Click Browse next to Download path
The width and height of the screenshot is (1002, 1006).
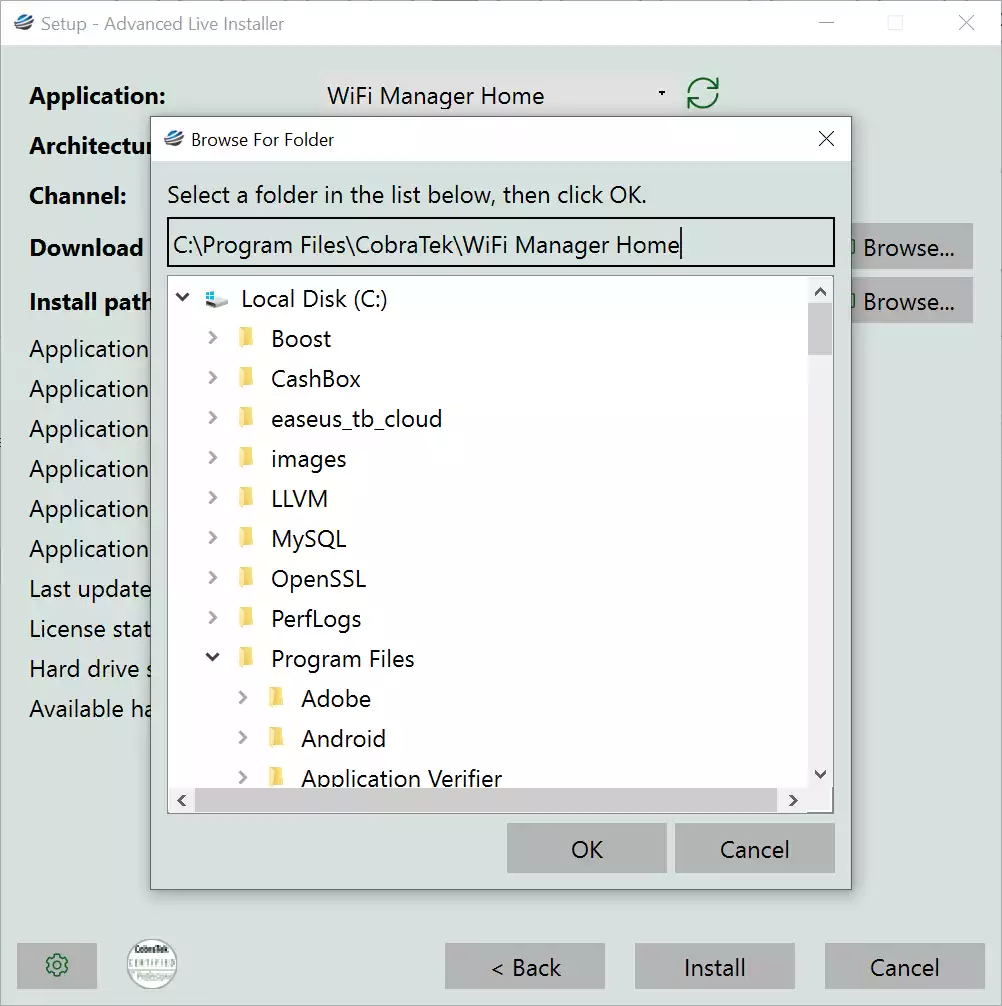[912, 246]
